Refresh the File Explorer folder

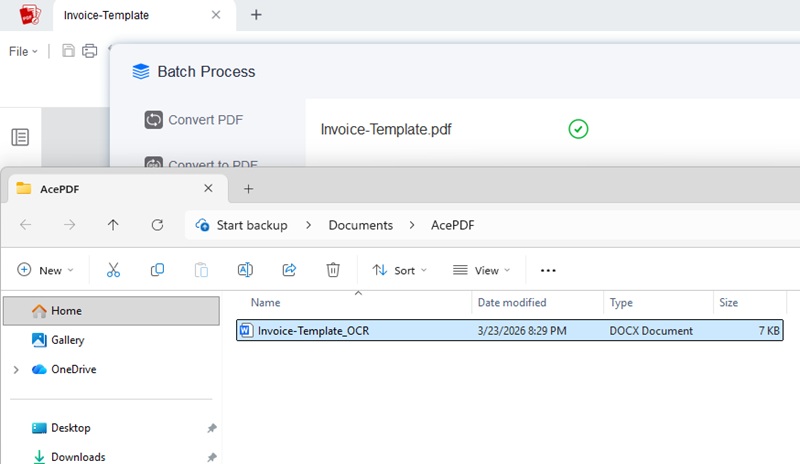pos(157,225)
